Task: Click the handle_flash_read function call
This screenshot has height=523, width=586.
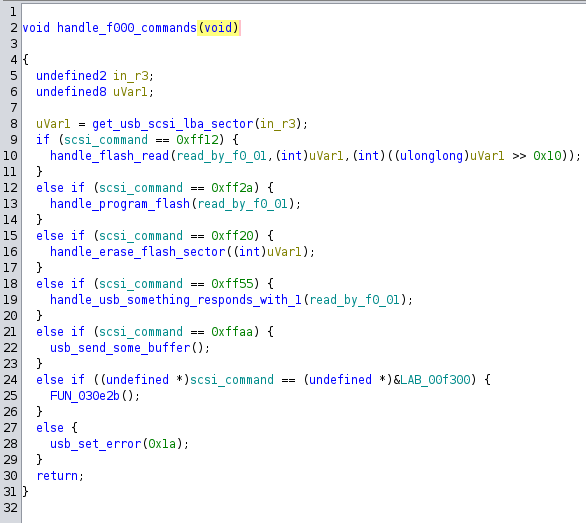Action: 110,156
